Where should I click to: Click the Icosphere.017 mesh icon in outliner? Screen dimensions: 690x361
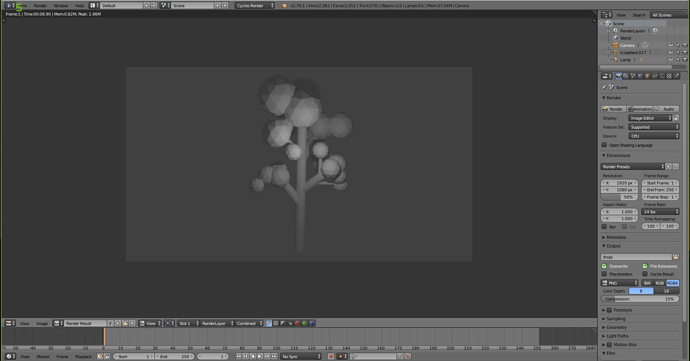(616, 52)
